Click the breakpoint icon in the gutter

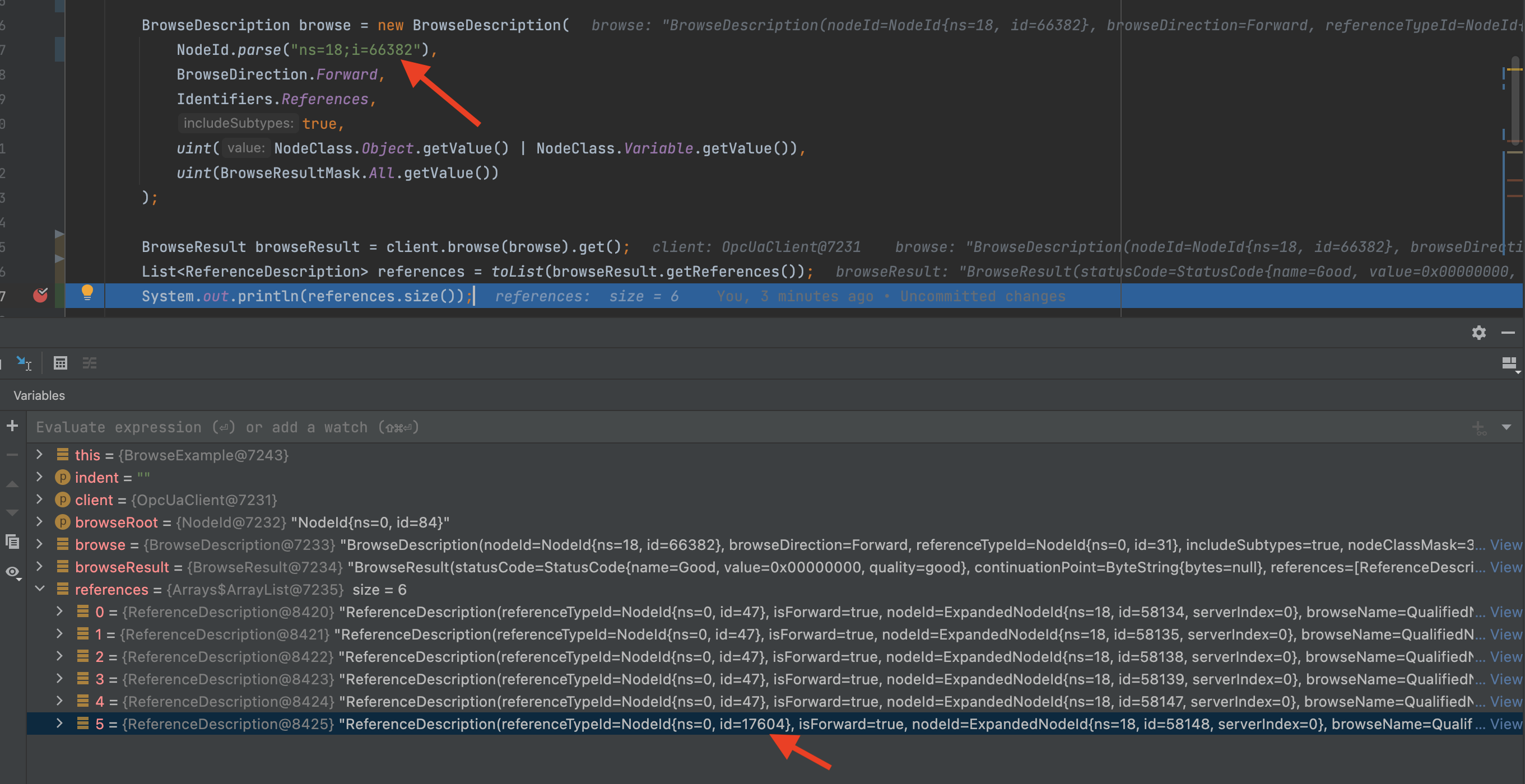pyautogui.click(x=40, y=295)
